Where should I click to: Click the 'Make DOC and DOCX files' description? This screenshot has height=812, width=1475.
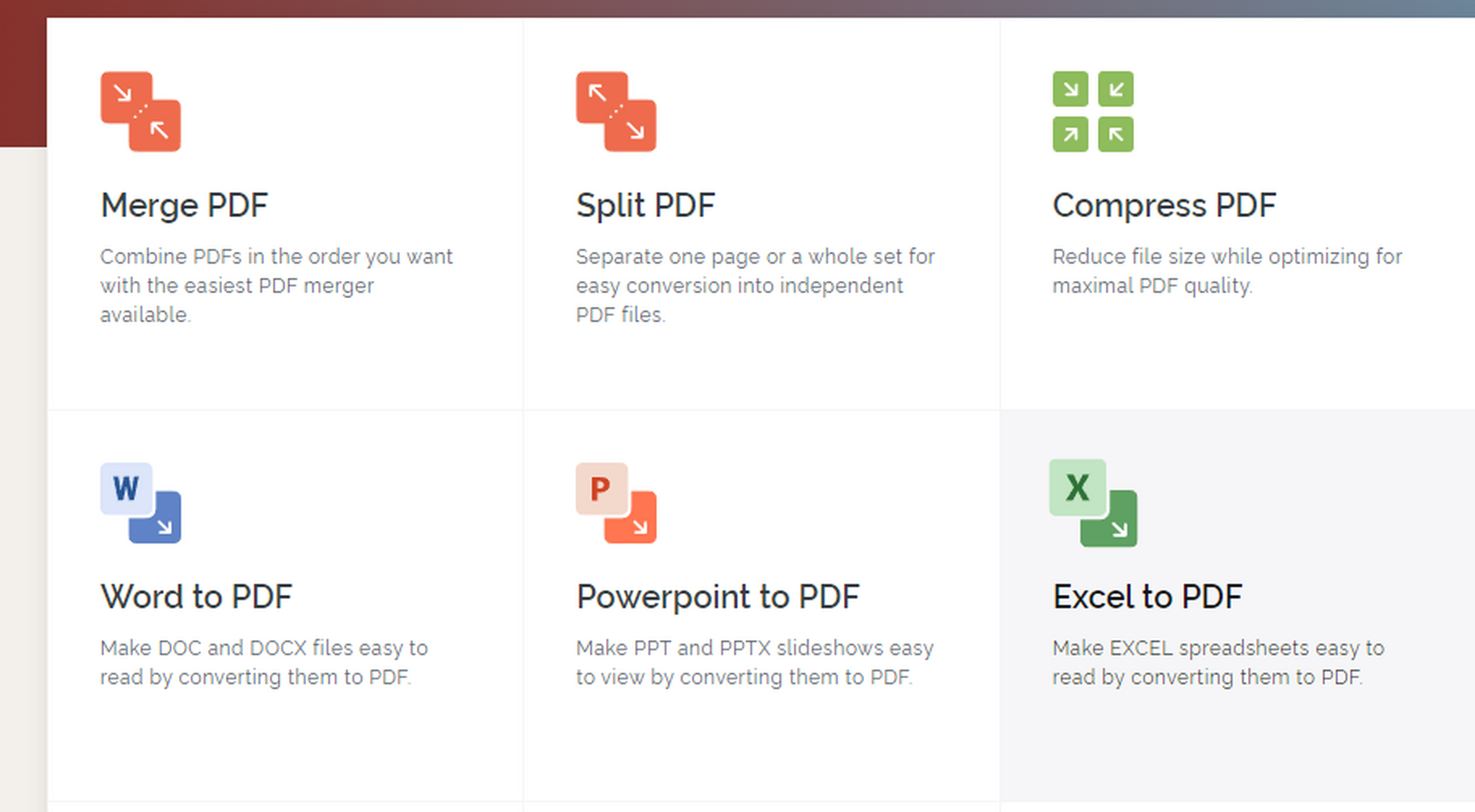(264, 662)
